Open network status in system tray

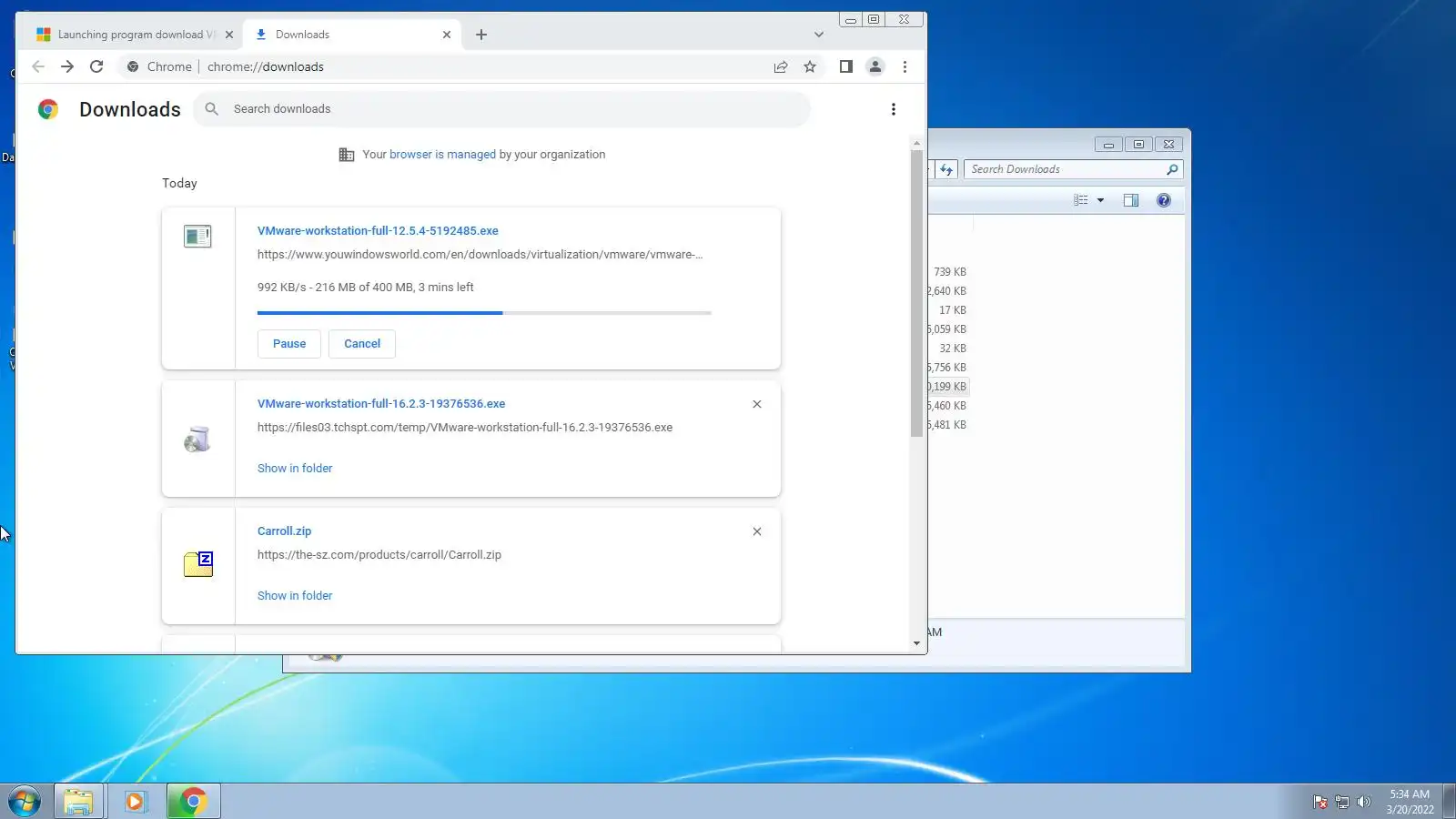click(x=1341, y=802)
